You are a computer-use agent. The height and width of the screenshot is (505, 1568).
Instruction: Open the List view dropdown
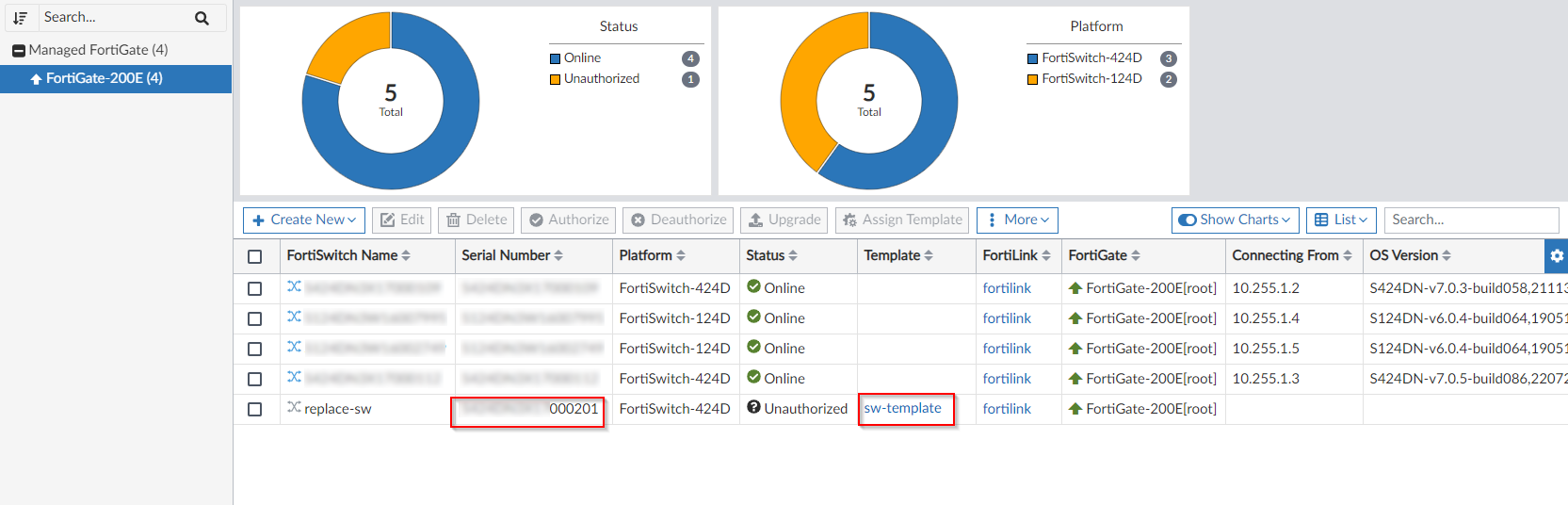tap(1341, 220)
